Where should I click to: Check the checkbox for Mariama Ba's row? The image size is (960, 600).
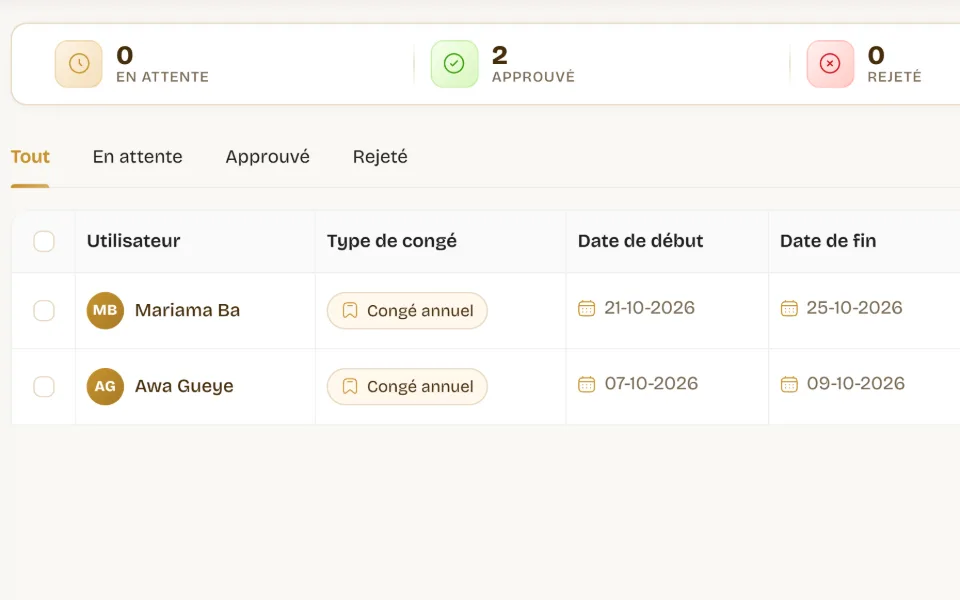pos(44,310)
